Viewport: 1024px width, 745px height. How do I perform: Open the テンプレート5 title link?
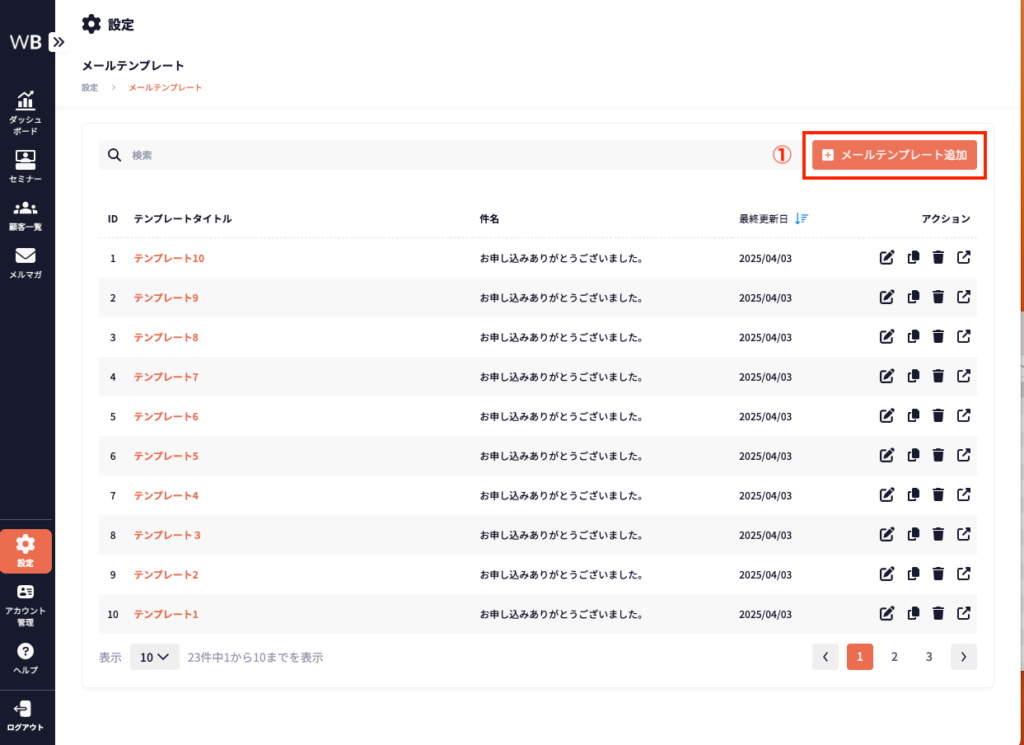pos(166,456)
